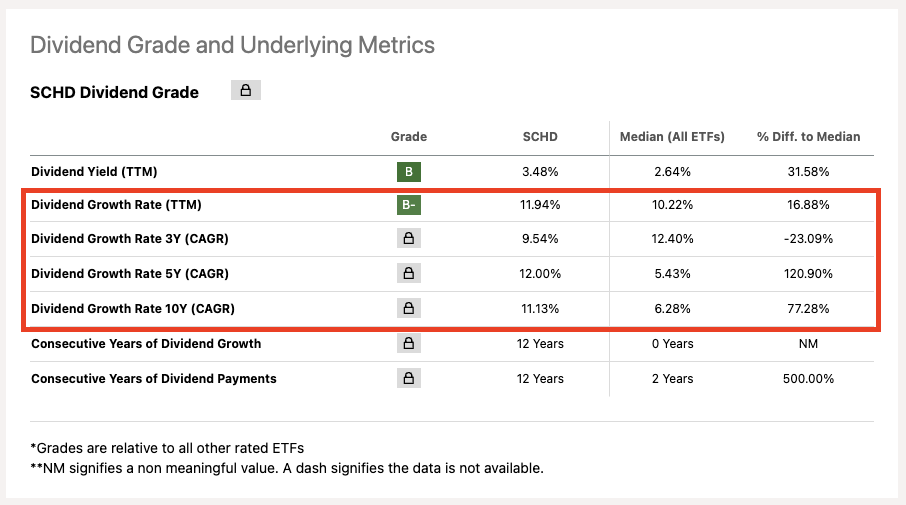This screenshot has height=505, width=906.
Task: Open Dividend Growth Rate 10Y (CAGR) label
Action: [133, 309]
